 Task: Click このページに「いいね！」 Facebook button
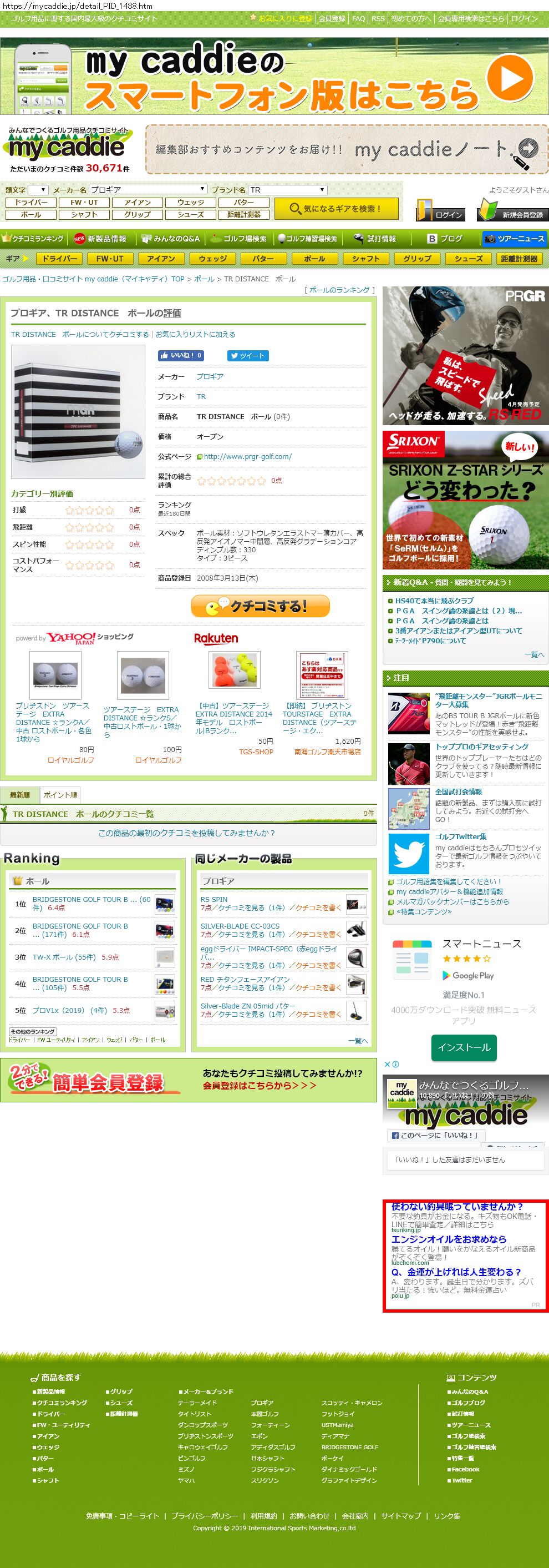point(435,1135)
